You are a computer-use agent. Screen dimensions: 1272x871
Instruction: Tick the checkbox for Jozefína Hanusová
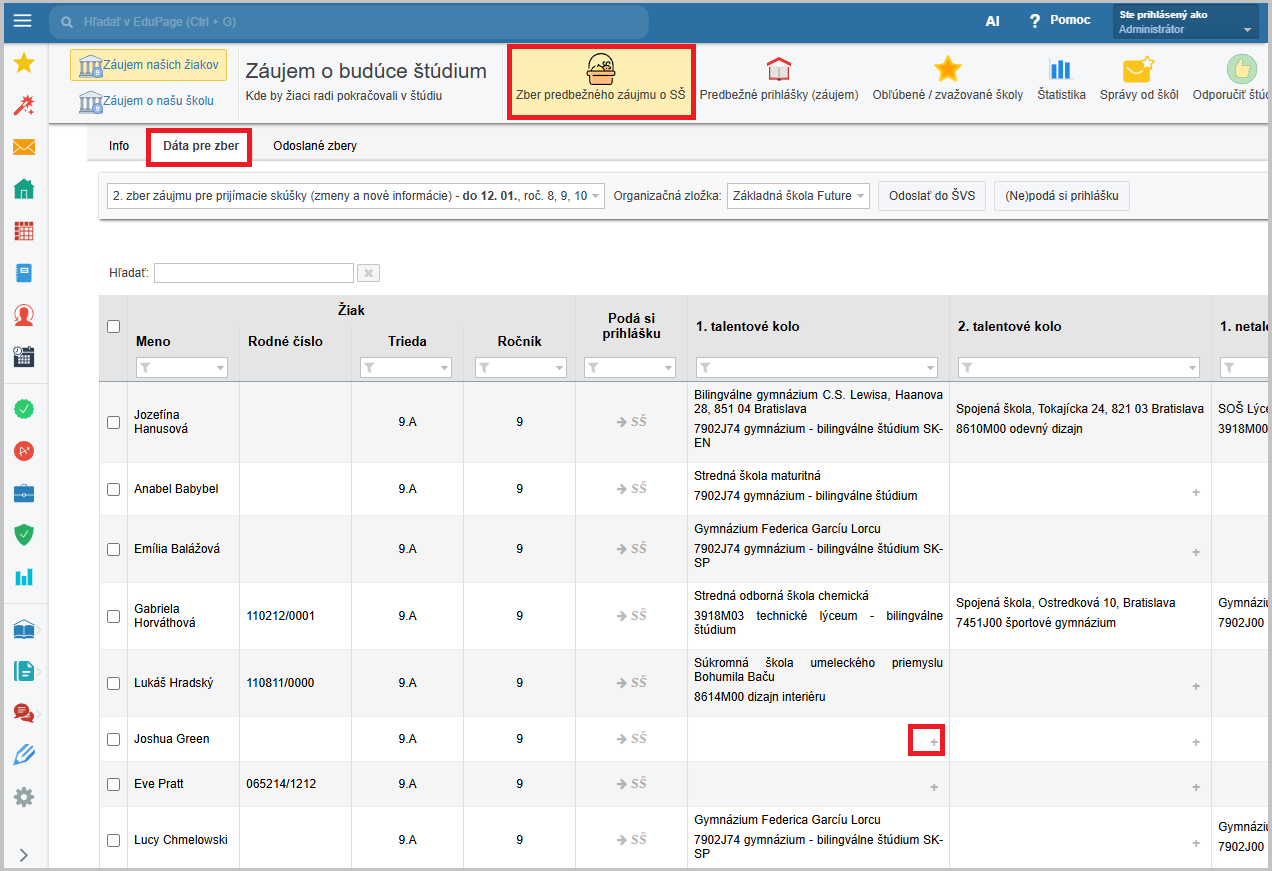pos(113,422)
